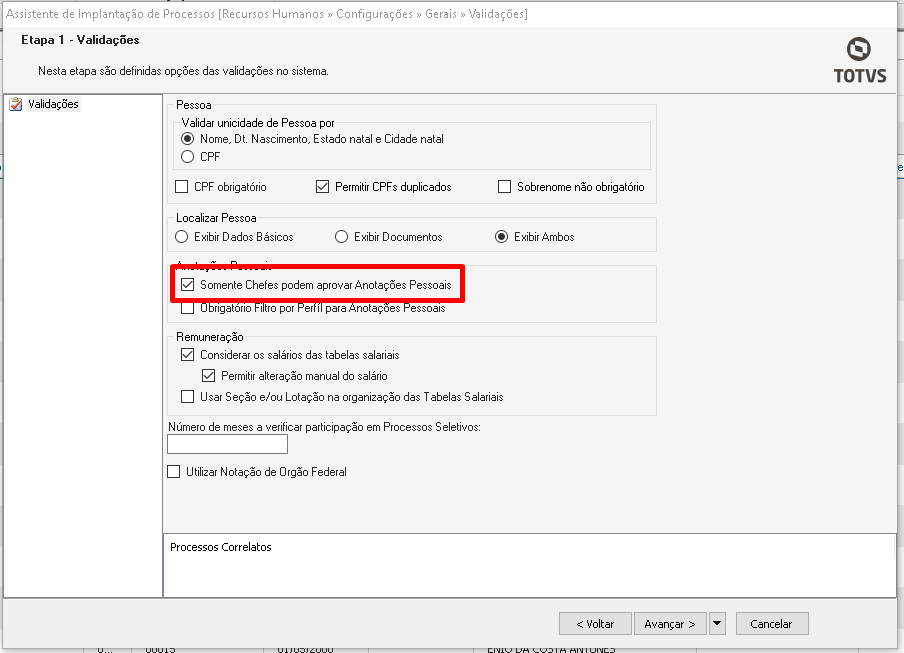Select CPF uniqueness radio button
The width and height of the screenshot is (904, 653).
187,157
